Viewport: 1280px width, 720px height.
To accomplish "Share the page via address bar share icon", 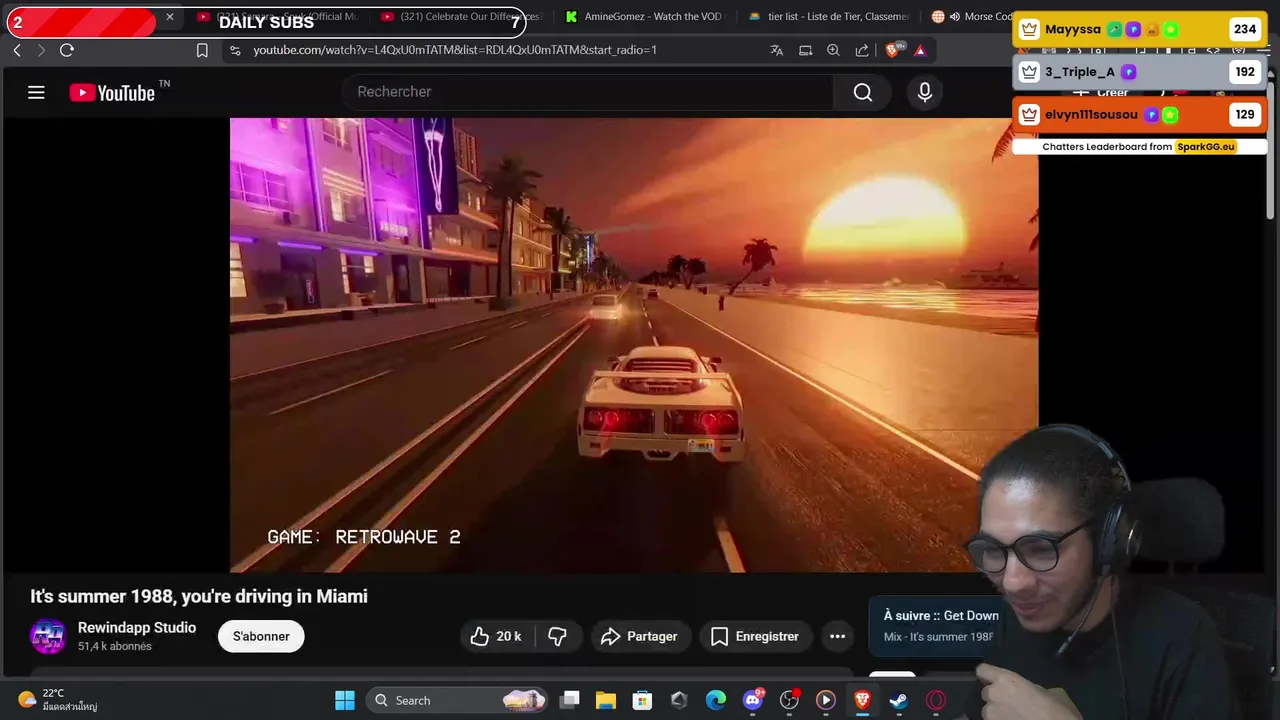I will [862, 50].
